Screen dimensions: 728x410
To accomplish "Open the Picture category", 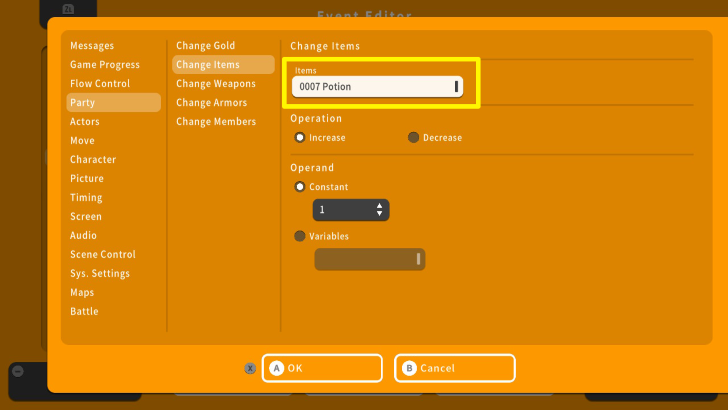I will (87, 178).
